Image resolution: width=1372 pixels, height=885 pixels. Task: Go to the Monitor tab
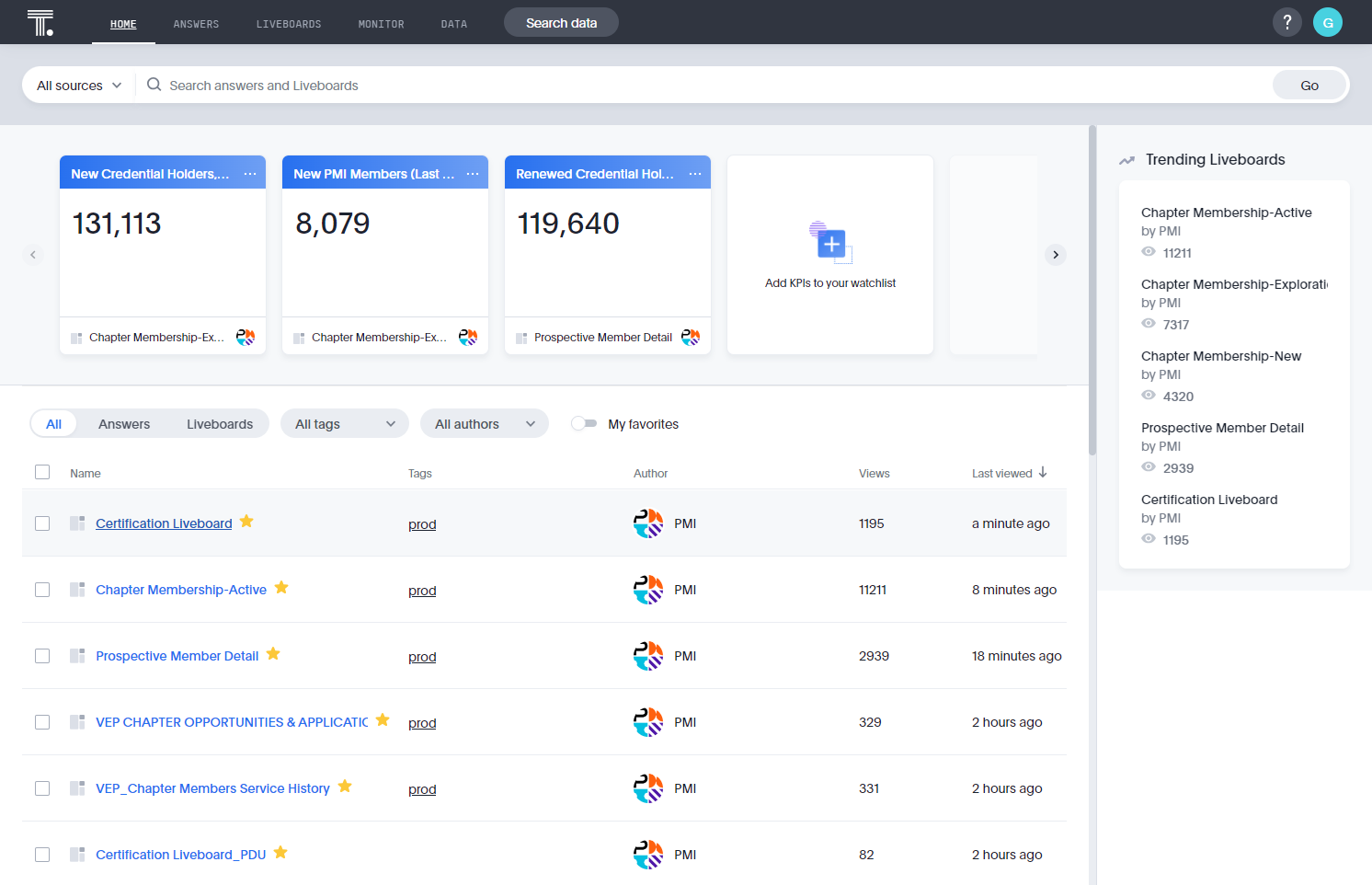[x=382, y=24]
